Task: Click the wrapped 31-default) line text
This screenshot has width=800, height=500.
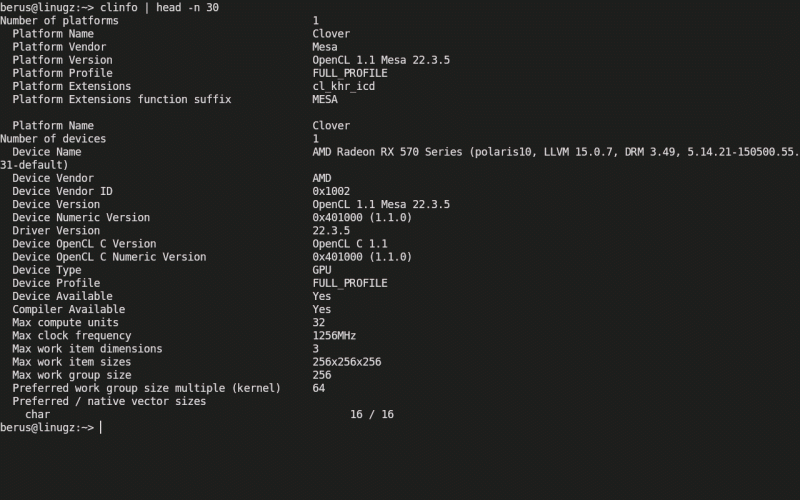Action: (34, 165)
